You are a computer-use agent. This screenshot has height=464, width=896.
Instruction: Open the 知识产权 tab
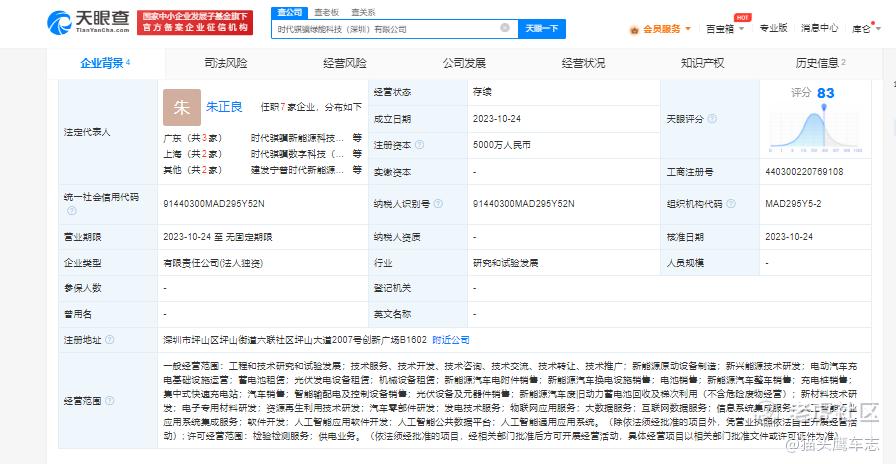[x=702, y=63]
